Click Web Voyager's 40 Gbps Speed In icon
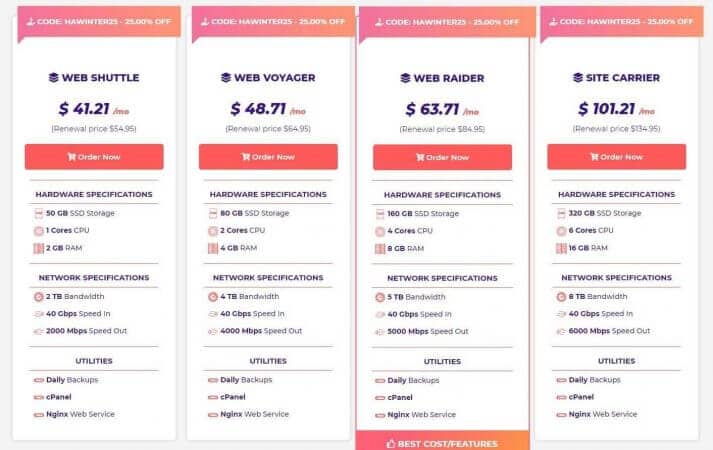 tap(213, 314)
